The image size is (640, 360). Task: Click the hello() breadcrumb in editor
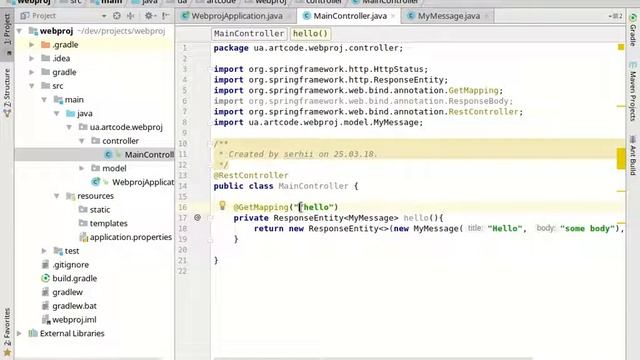[x=310, y=33]
